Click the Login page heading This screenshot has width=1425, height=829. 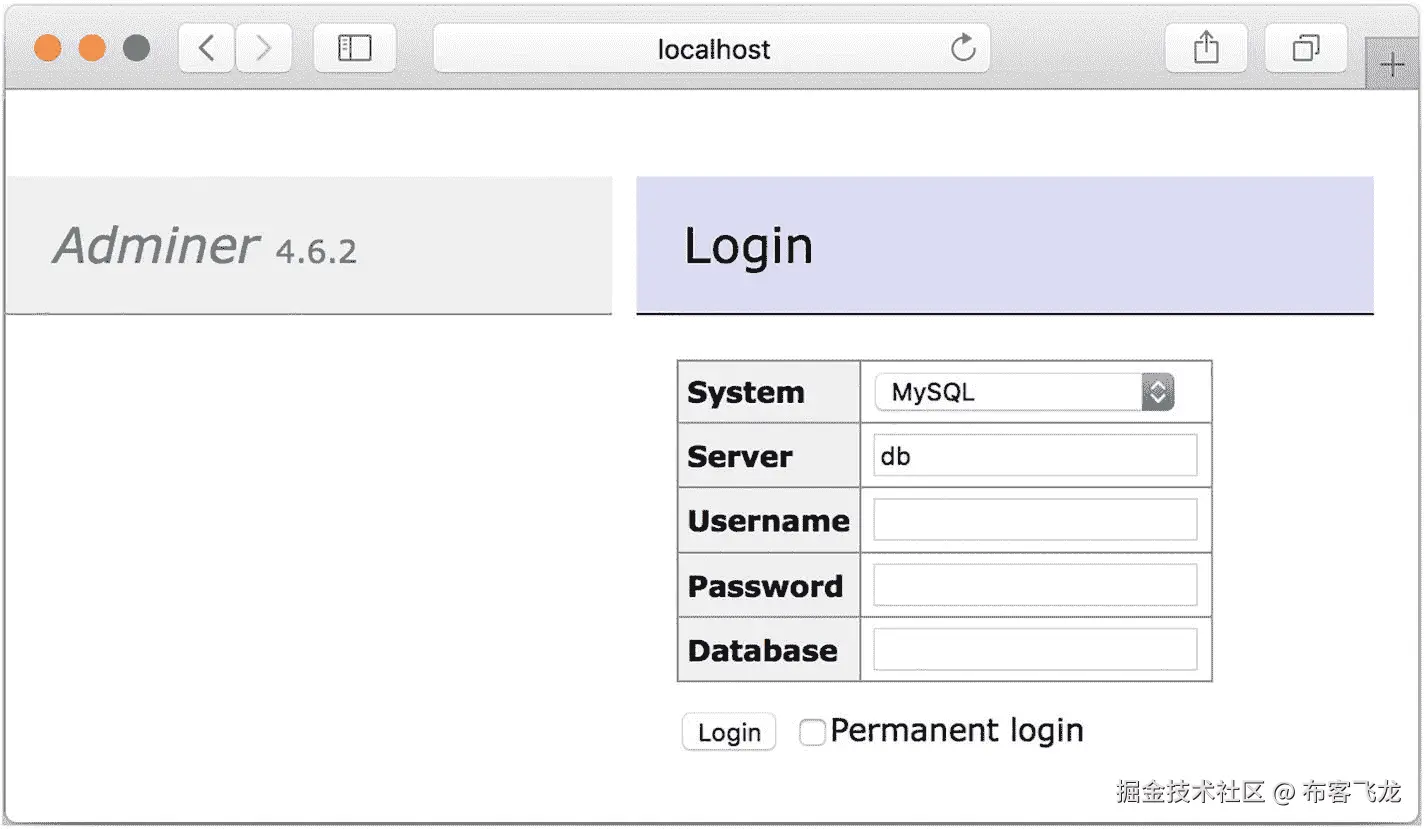(748, 246)
